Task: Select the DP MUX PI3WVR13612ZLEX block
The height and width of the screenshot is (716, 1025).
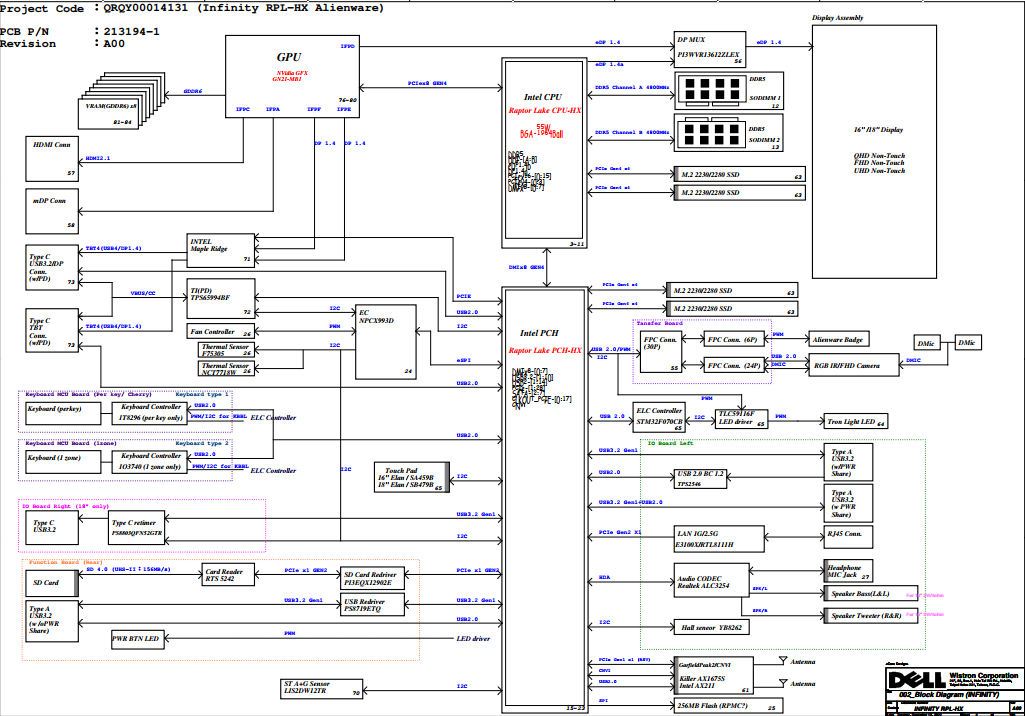Action: pyautogui.click(x=712, y=49)
